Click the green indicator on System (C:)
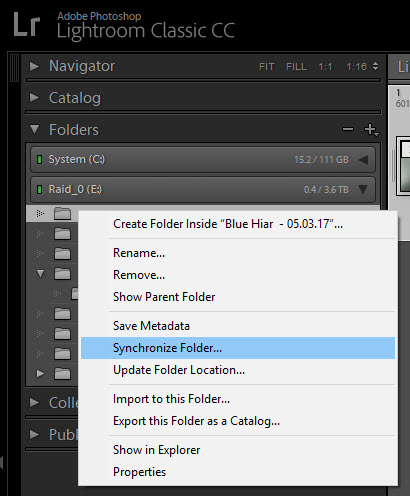 point(39,159)
